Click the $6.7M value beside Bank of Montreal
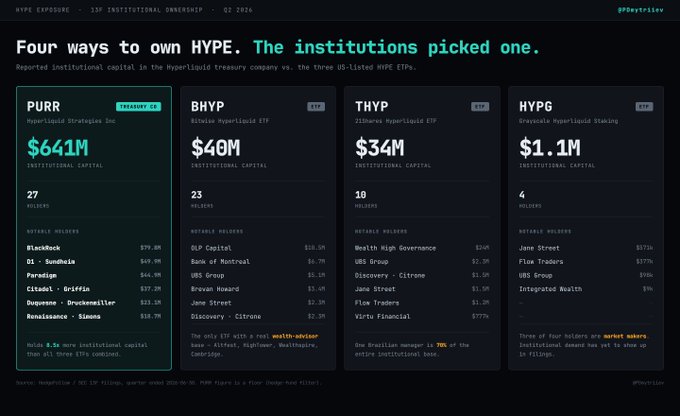 point(316,262)
